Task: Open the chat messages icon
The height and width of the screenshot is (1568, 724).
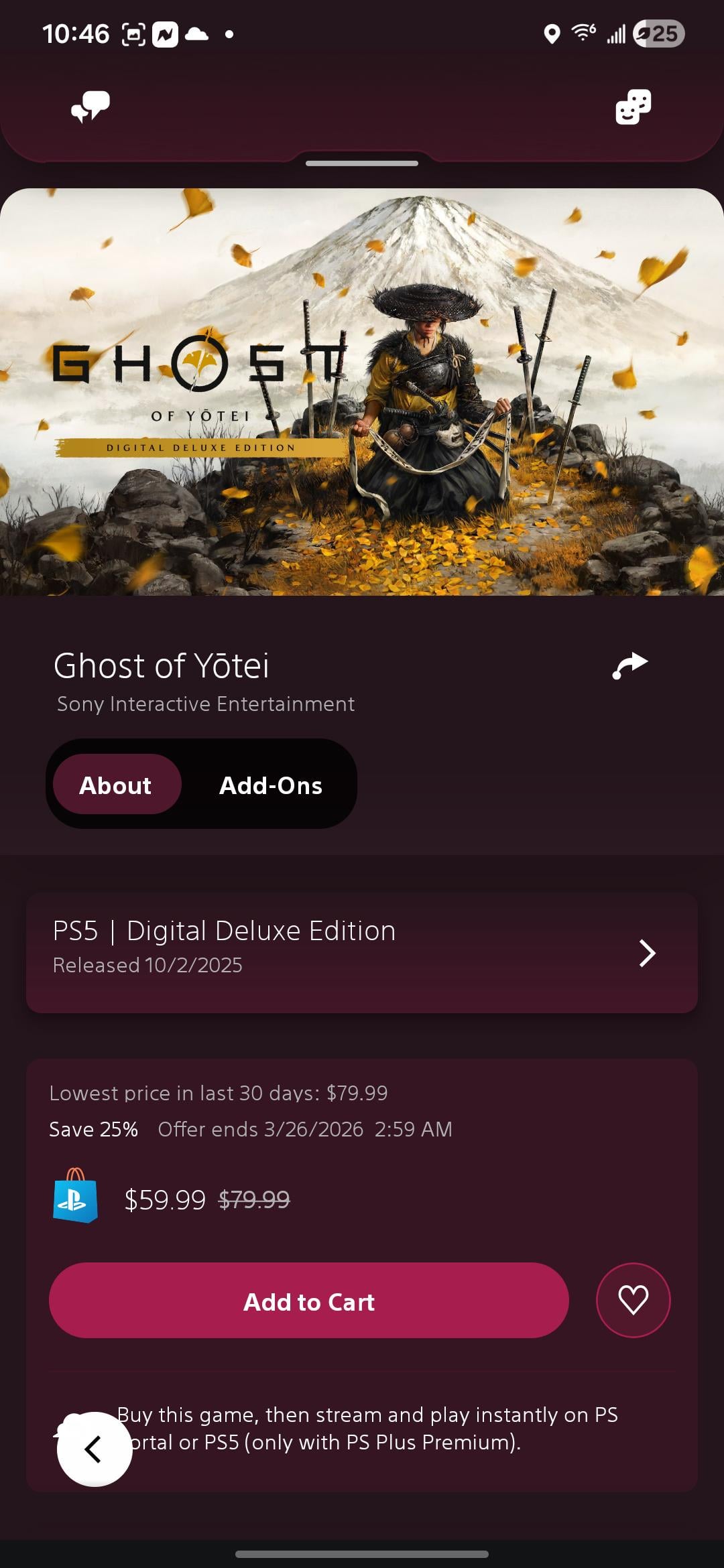Action: click(90, 107)
